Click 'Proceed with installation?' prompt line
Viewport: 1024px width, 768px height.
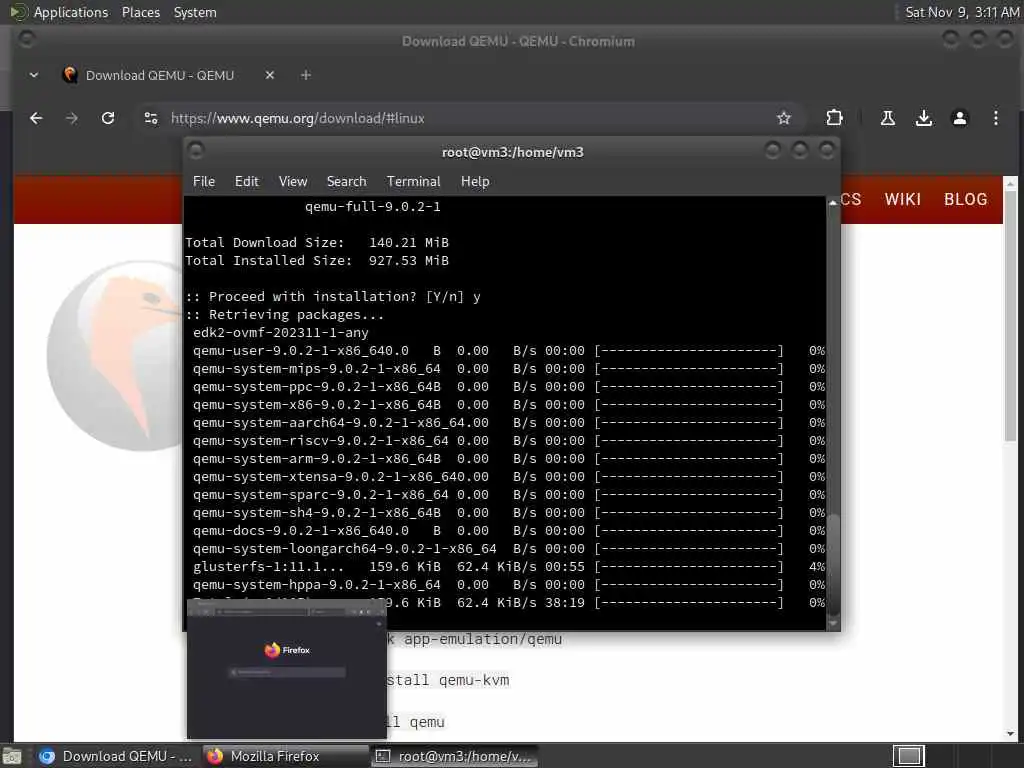(333, 296)
